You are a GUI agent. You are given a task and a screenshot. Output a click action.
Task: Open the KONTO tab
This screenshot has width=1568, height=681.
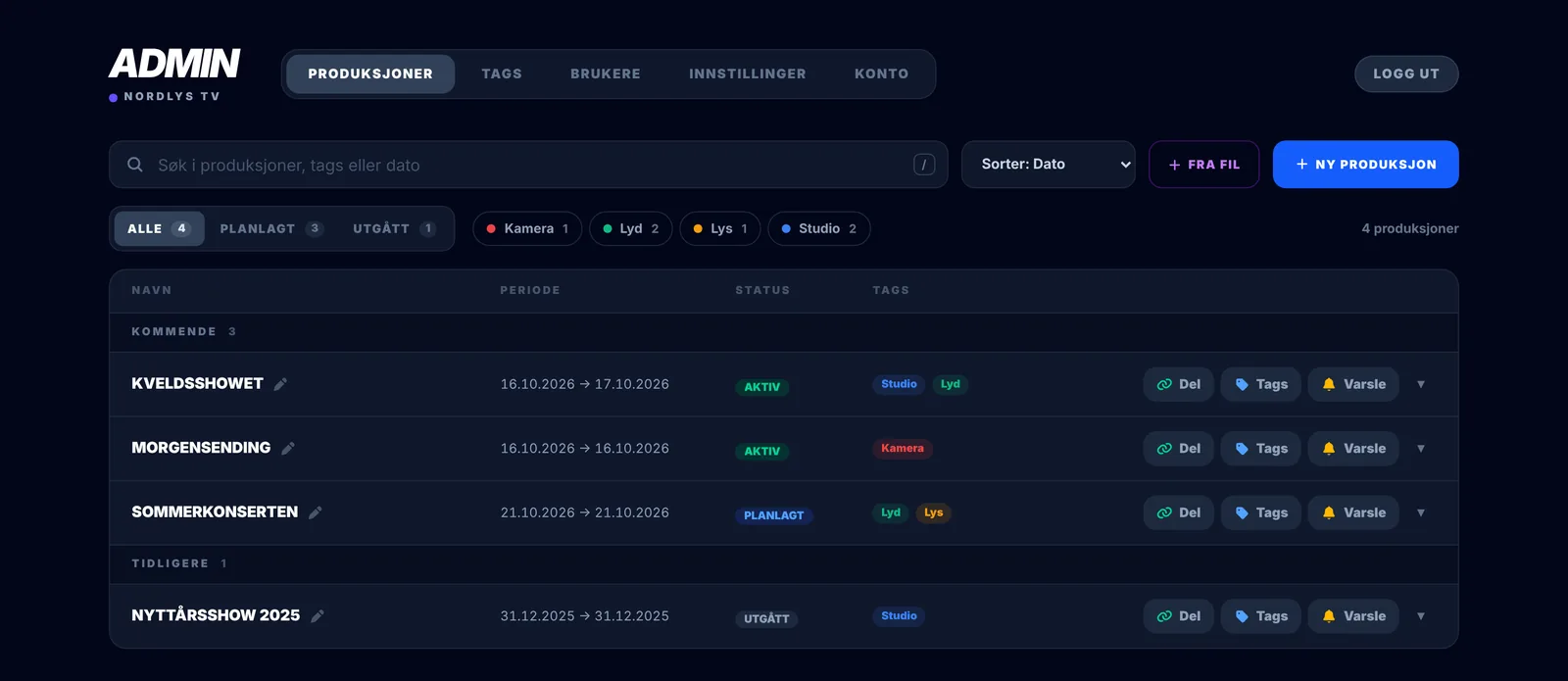[x=882, y=74]
